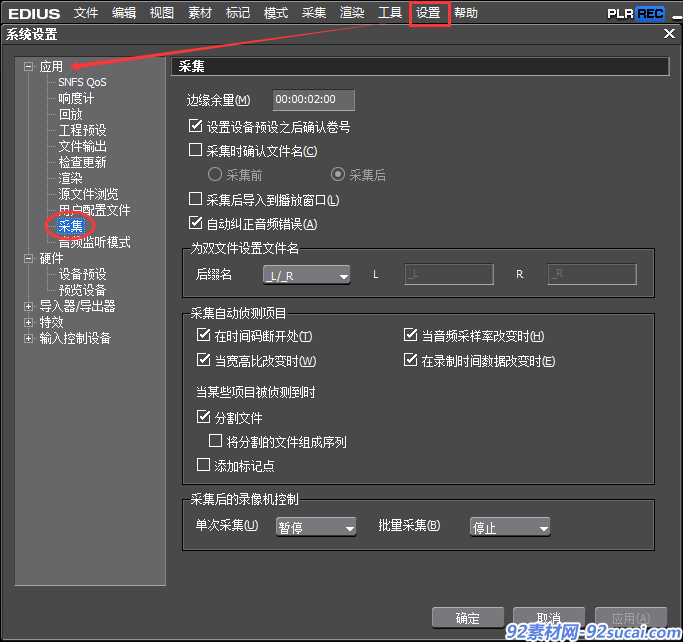Toggle 当宽高比改变时 checkbox
This screenshot has height=642, width=683.
(203, 360)
